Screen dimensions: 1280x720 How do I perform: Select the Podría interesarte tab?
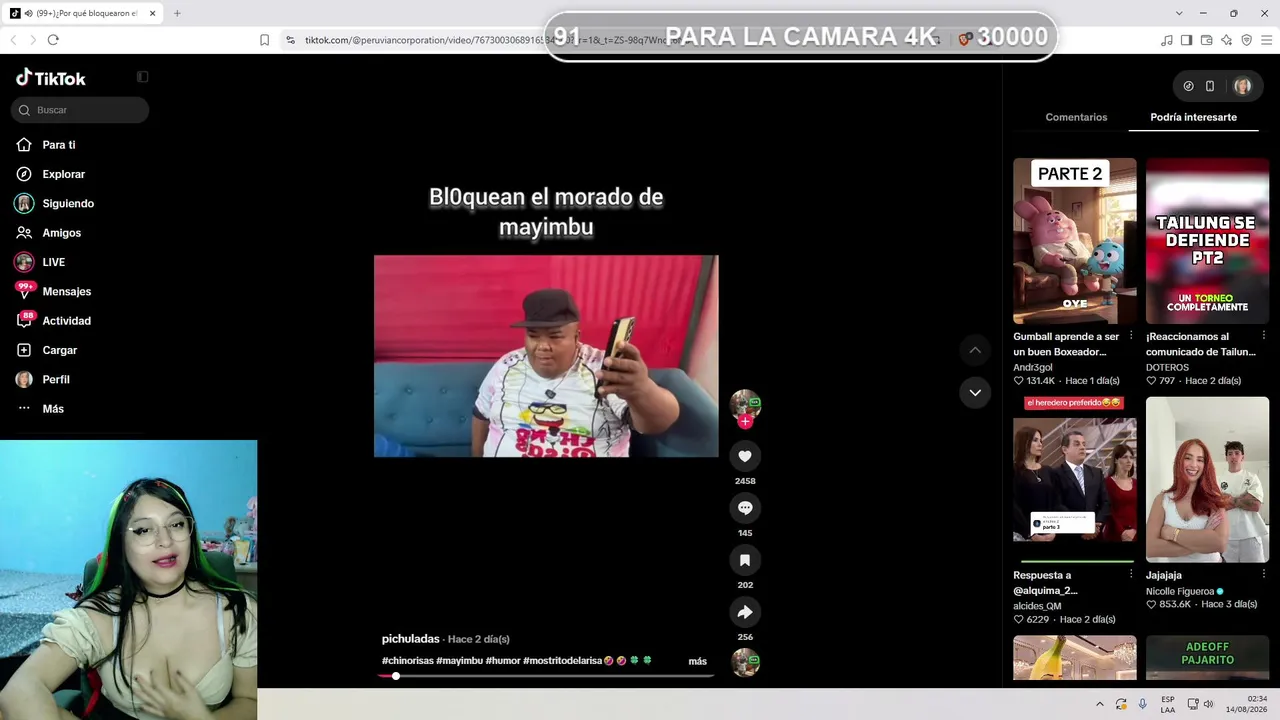point(1193,117)
